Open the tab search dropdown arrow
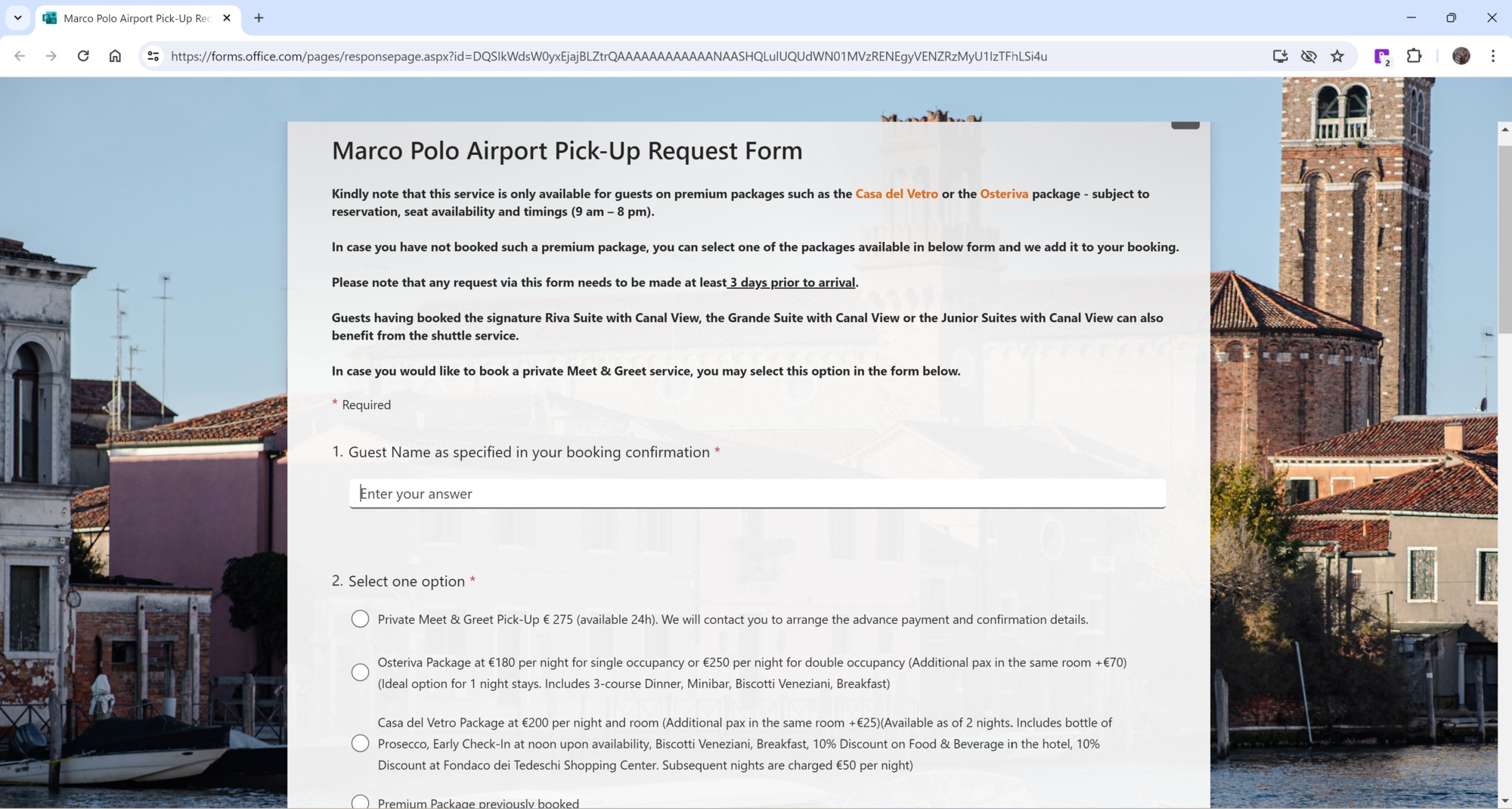Screen dimensions: 1512x809 point(17,17)
